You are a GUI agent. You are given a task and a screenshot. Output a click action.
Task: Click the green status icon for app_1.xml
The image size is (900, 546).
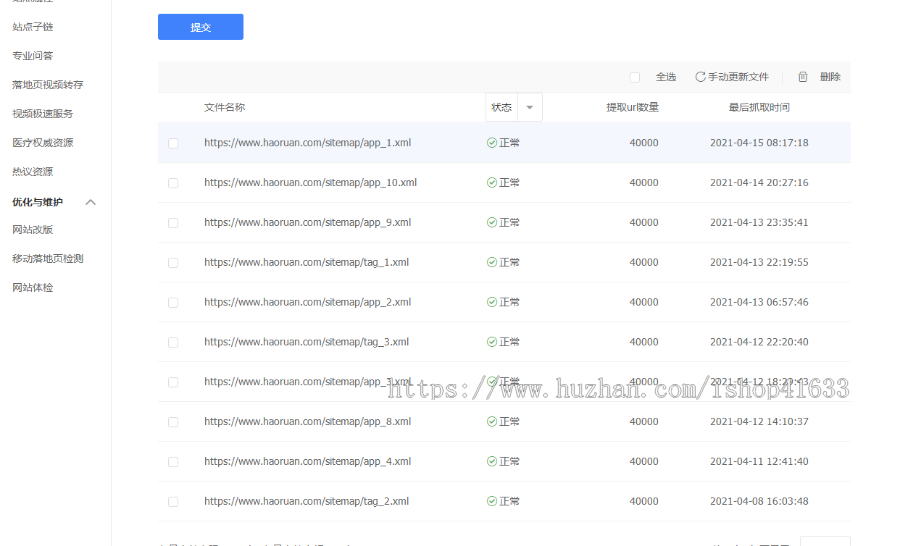pos(492,142)
